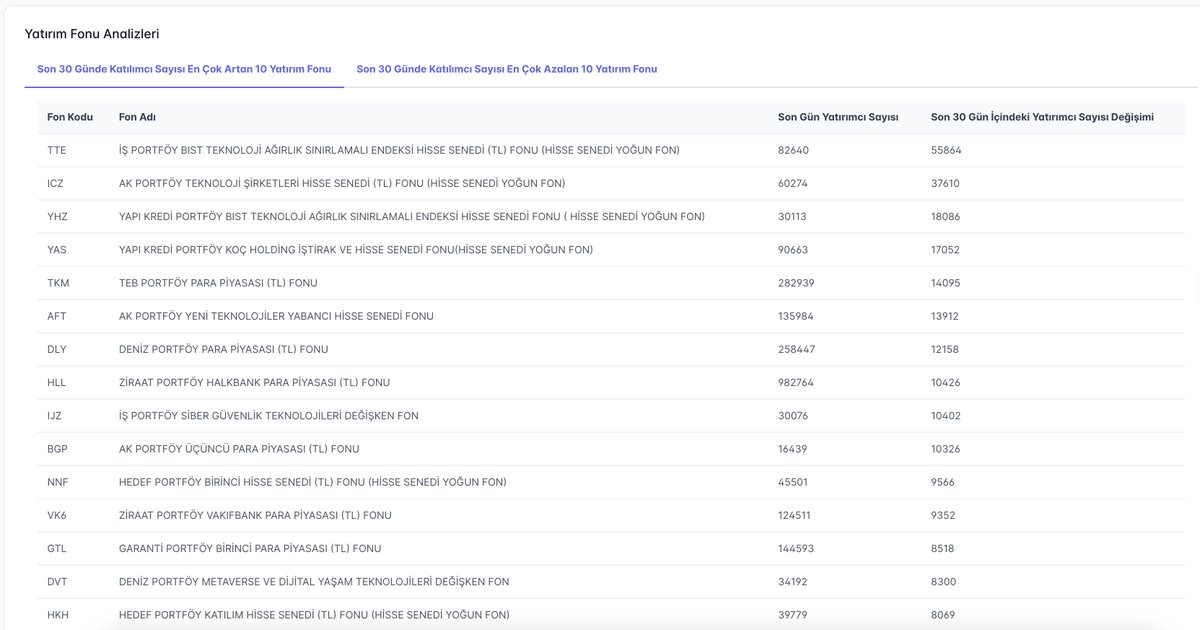Click fund name 'GARANTİ PORTFÖY BİRİNCİ PARA PİYASASI (TL) FONU'
Screen dimensions: 1200x630
pyautogui.click(x=250, y=548)
